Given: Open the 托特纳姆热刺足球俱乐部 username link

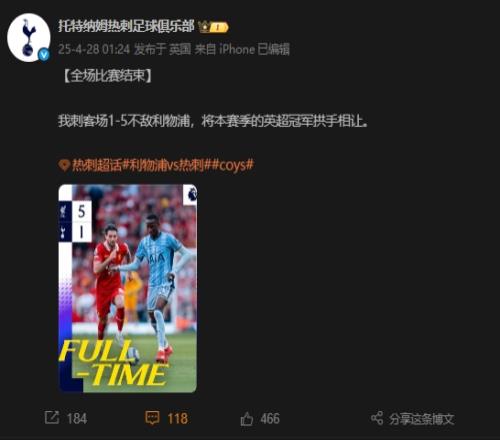Looking at the screenshot, I should (x=126, y=26).
